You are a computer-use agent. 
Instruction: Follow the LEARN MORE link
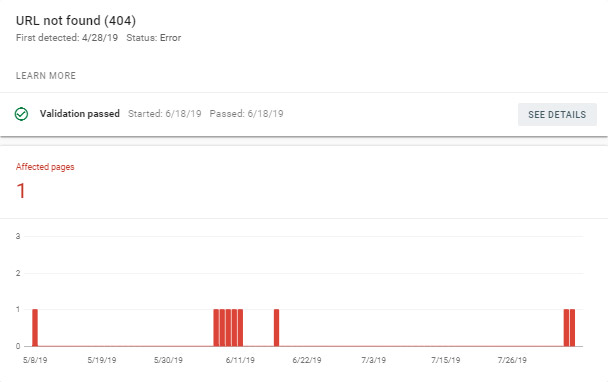coord(46,76)
